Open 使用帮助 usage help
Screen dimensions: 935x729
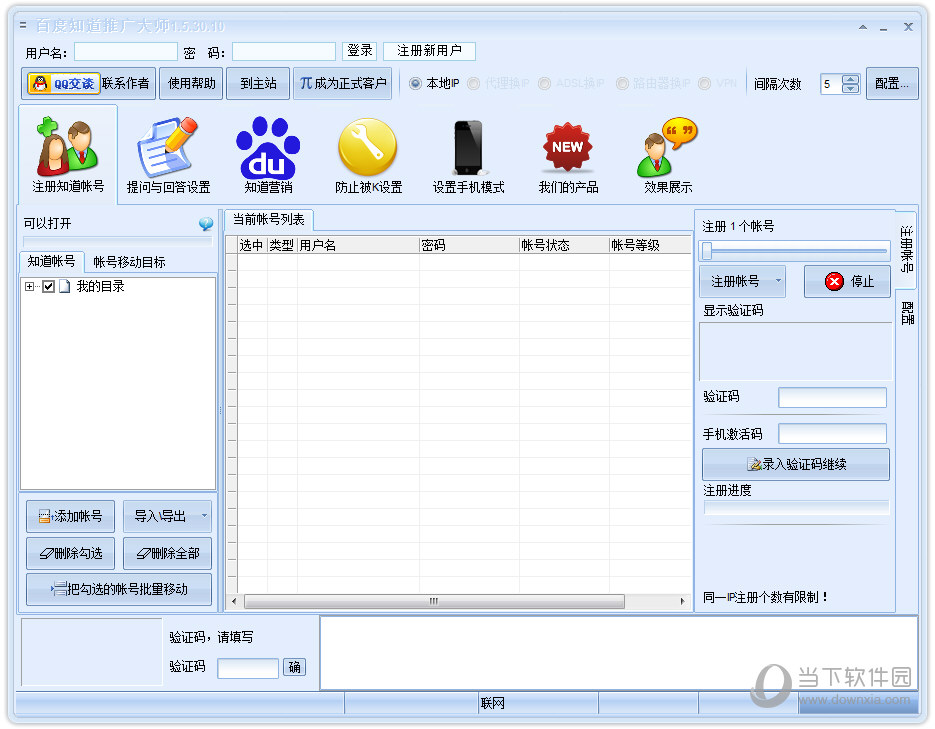[191, 83]
